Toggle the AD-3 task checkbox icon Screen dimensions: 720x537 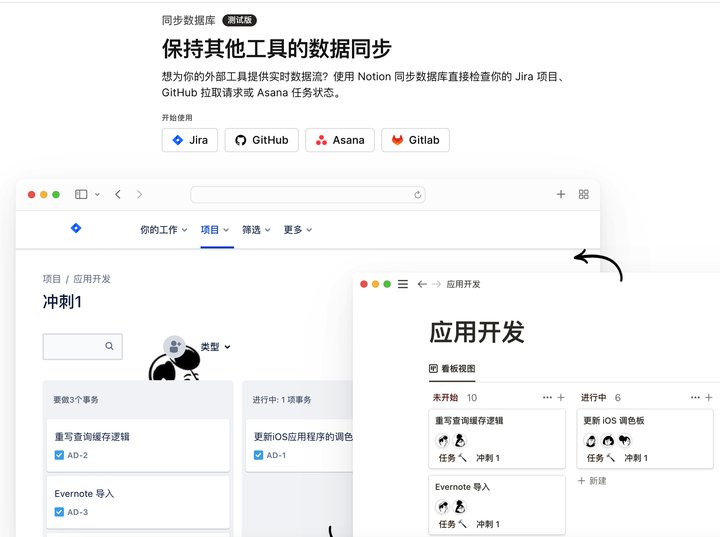pyautogui.click(x=59, y=511)
